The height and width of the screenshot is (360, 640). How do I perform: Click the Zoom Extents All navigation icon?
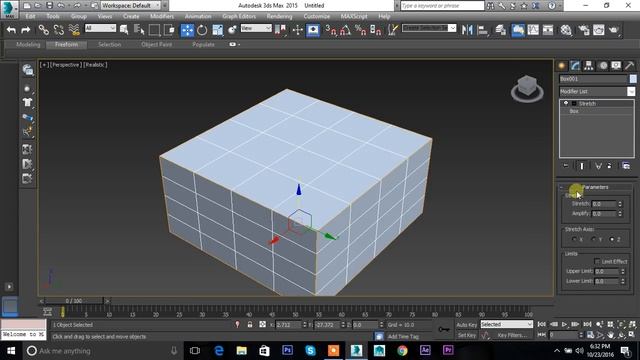[632, 324]
